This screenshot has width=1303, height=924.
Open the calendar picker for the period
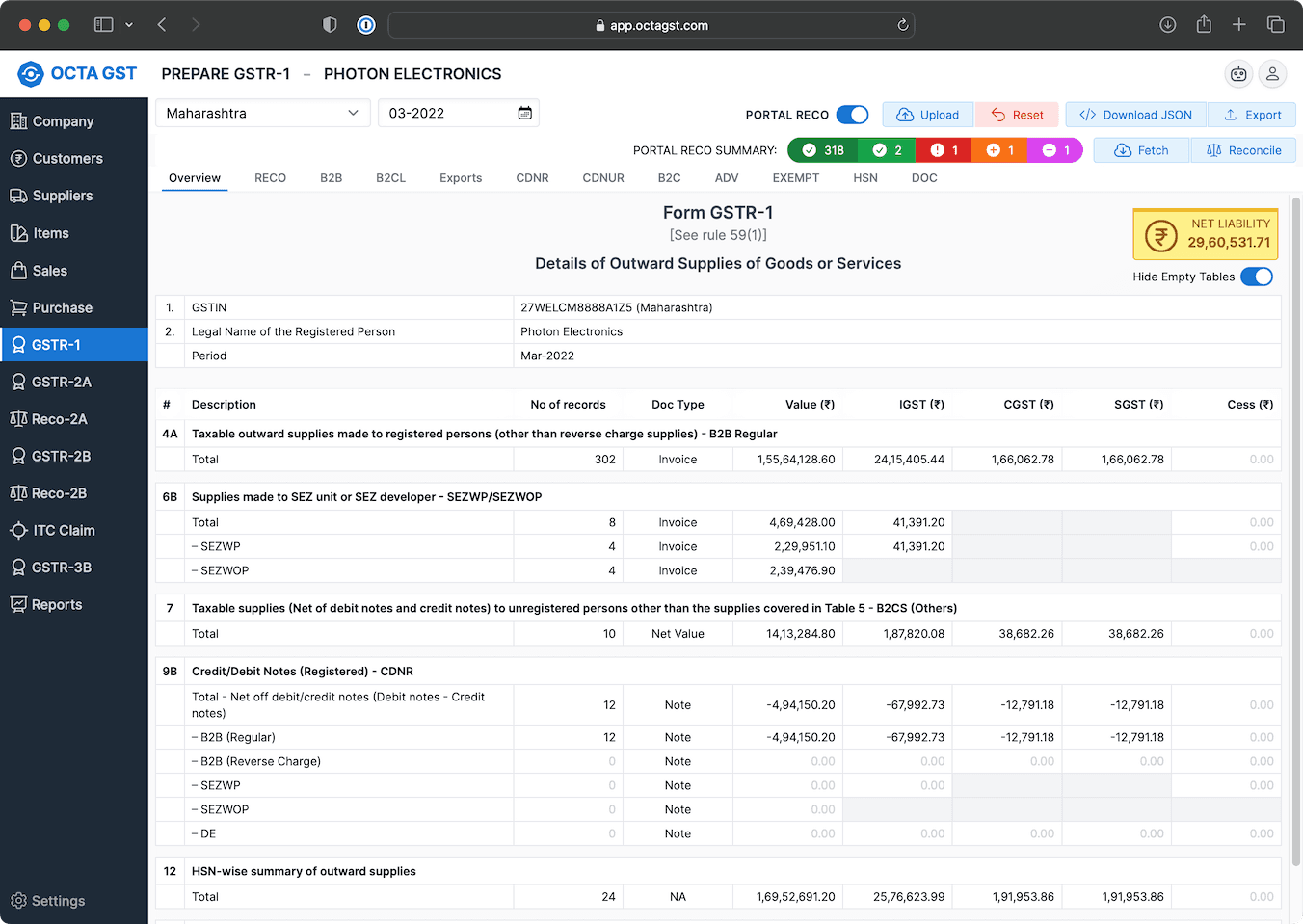point(524,114)
